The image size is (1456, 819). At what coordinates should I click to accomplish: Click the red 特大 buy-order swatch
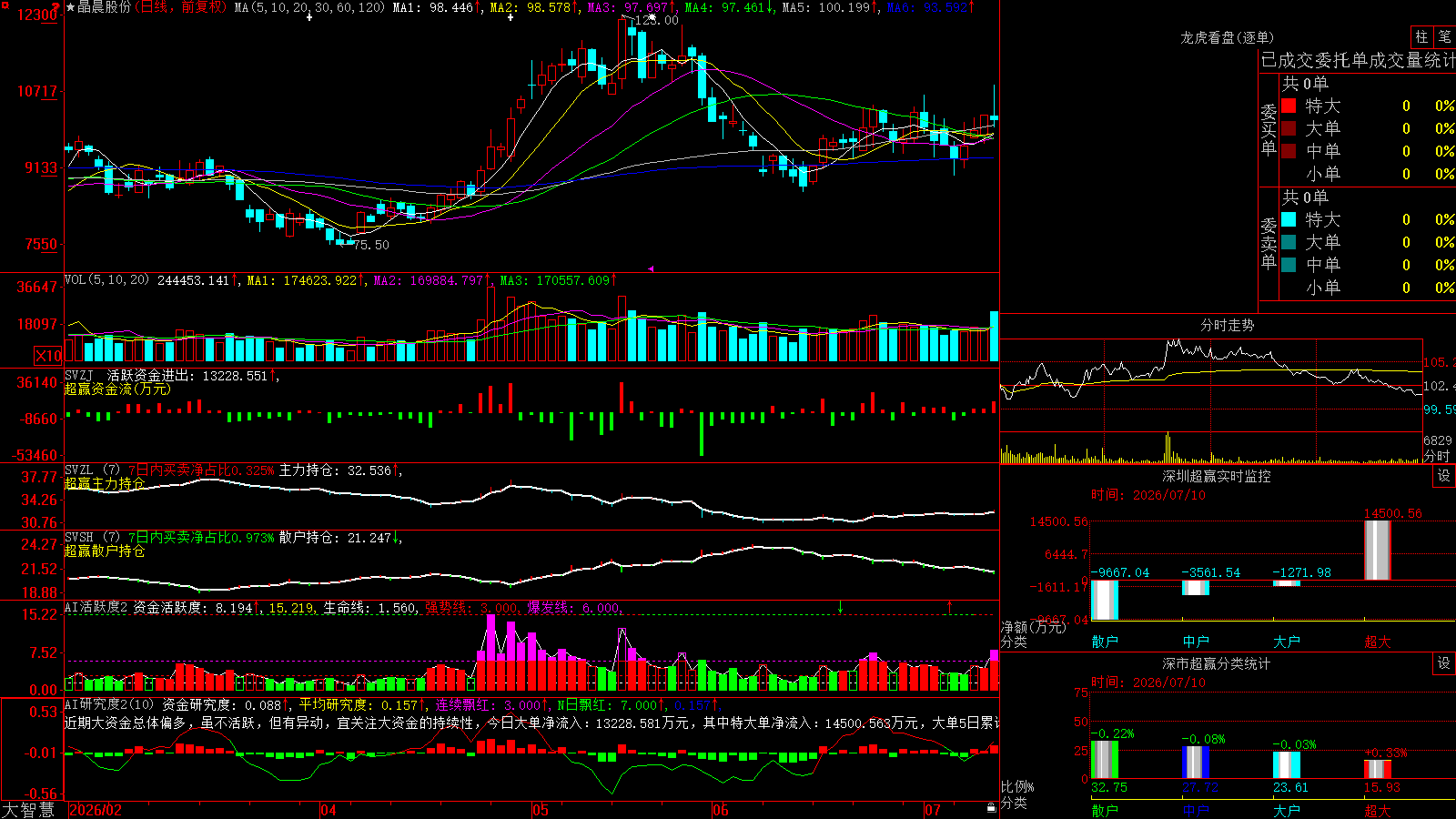[x=1289, y=106]
